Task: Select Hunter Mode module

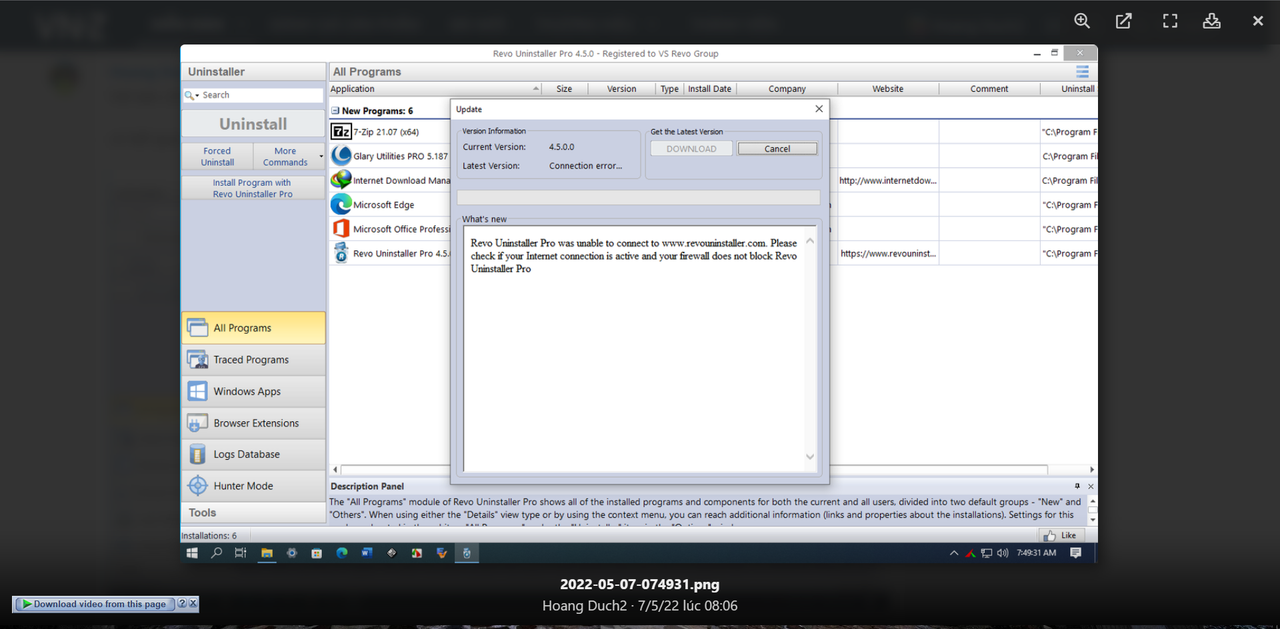Action: [254, 486]
